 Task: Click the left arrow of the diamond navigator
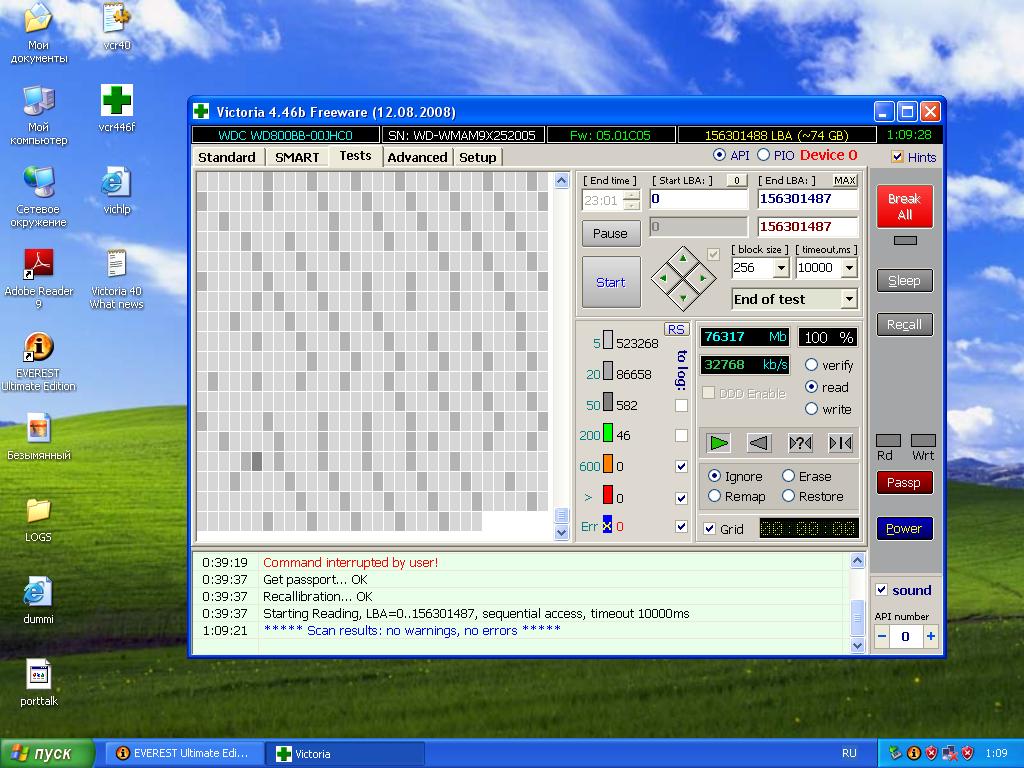coord(664,278)
